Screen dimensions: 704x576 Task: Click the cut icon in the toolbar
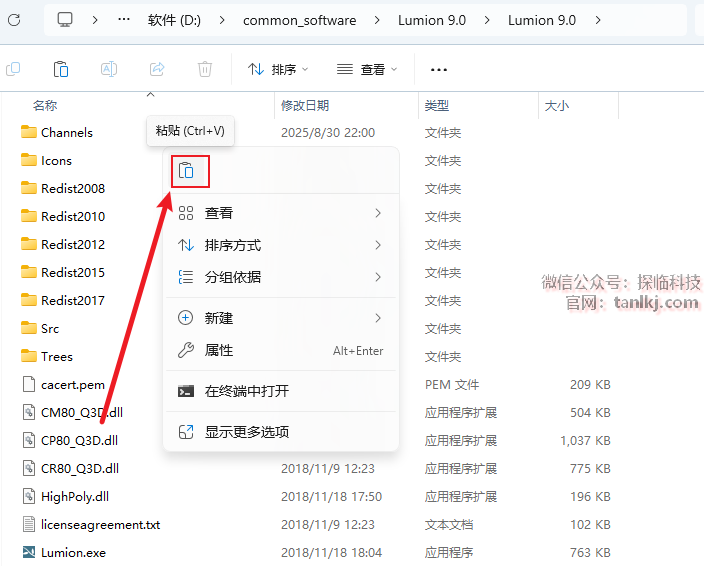tap(13, 69)
